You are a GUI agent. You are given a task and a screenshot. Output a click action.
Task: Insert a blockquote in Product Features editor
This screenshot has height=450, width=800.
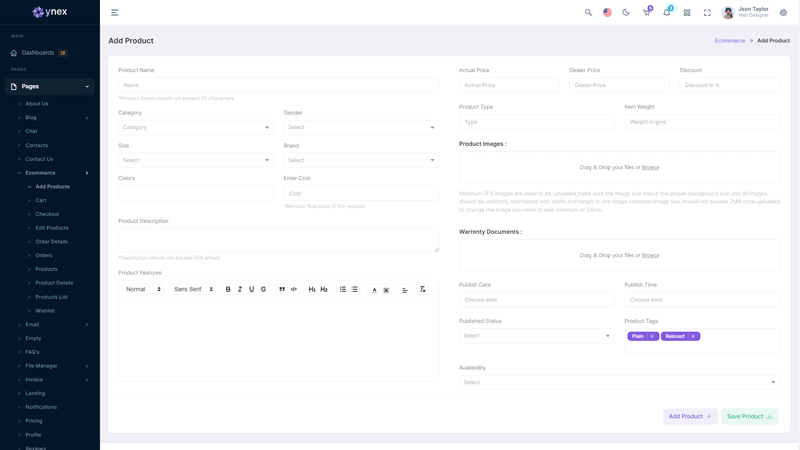(282, 289)
